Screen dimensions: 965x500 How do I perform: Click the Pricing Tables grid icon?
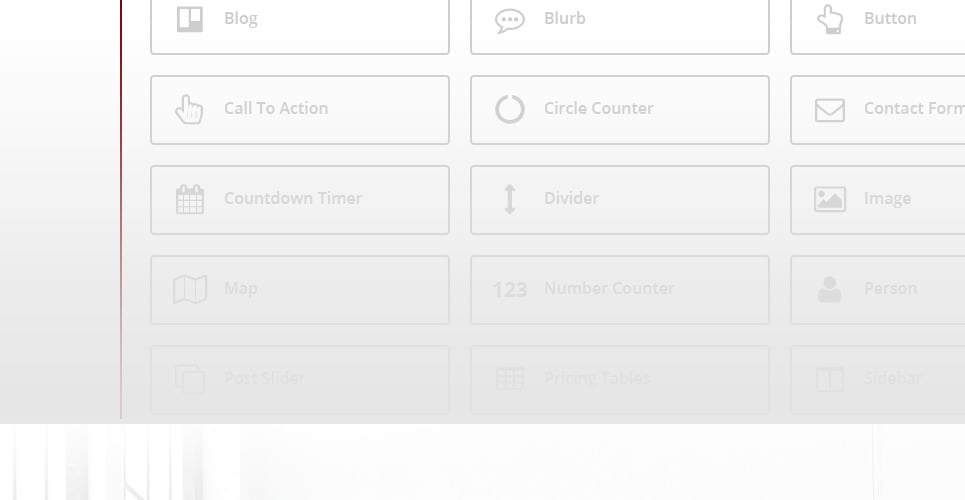(510, 379)
